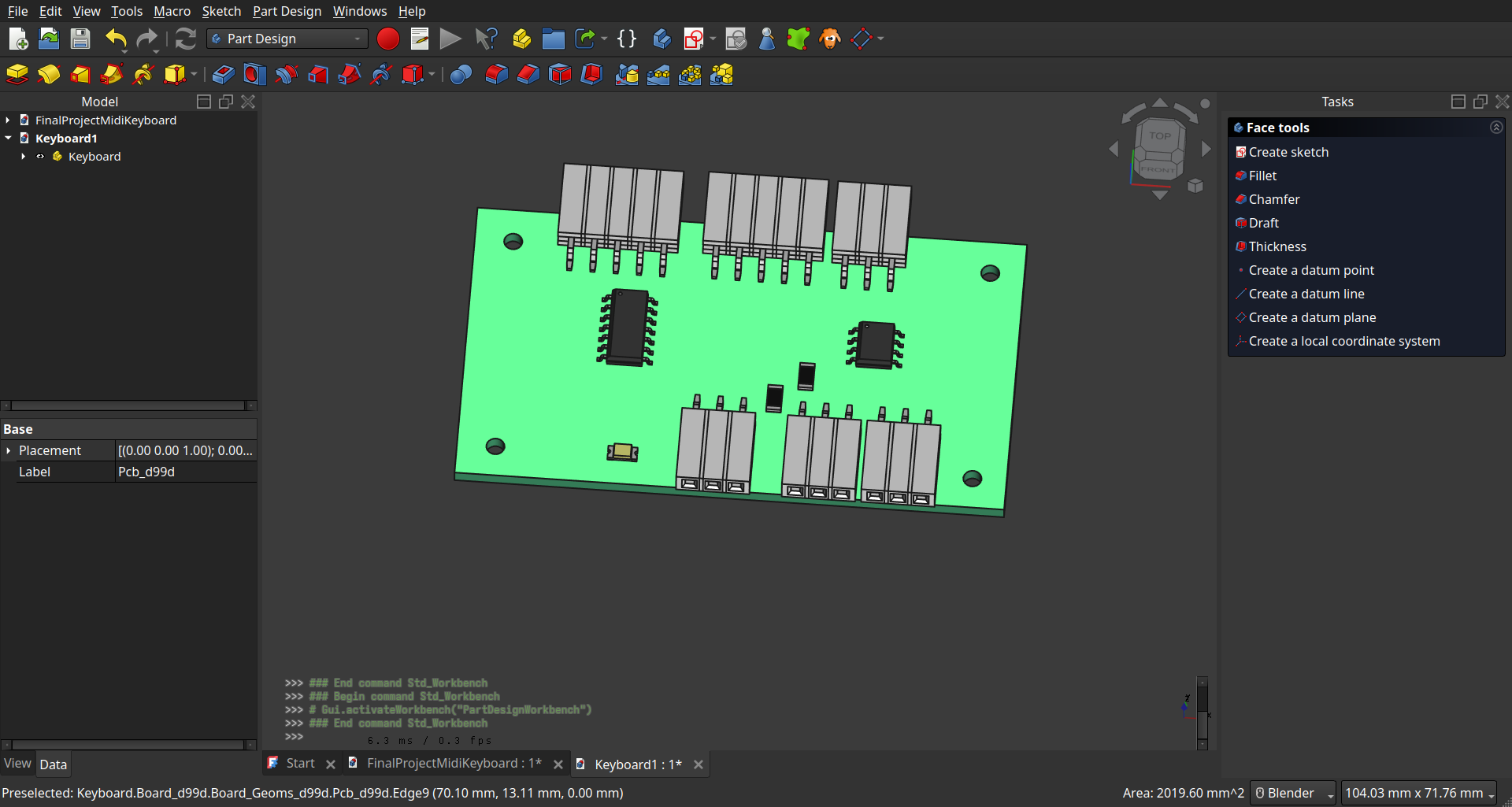Collapse the Face tools section
The height and width of the screenshot is (807, 1512).
1496,128
